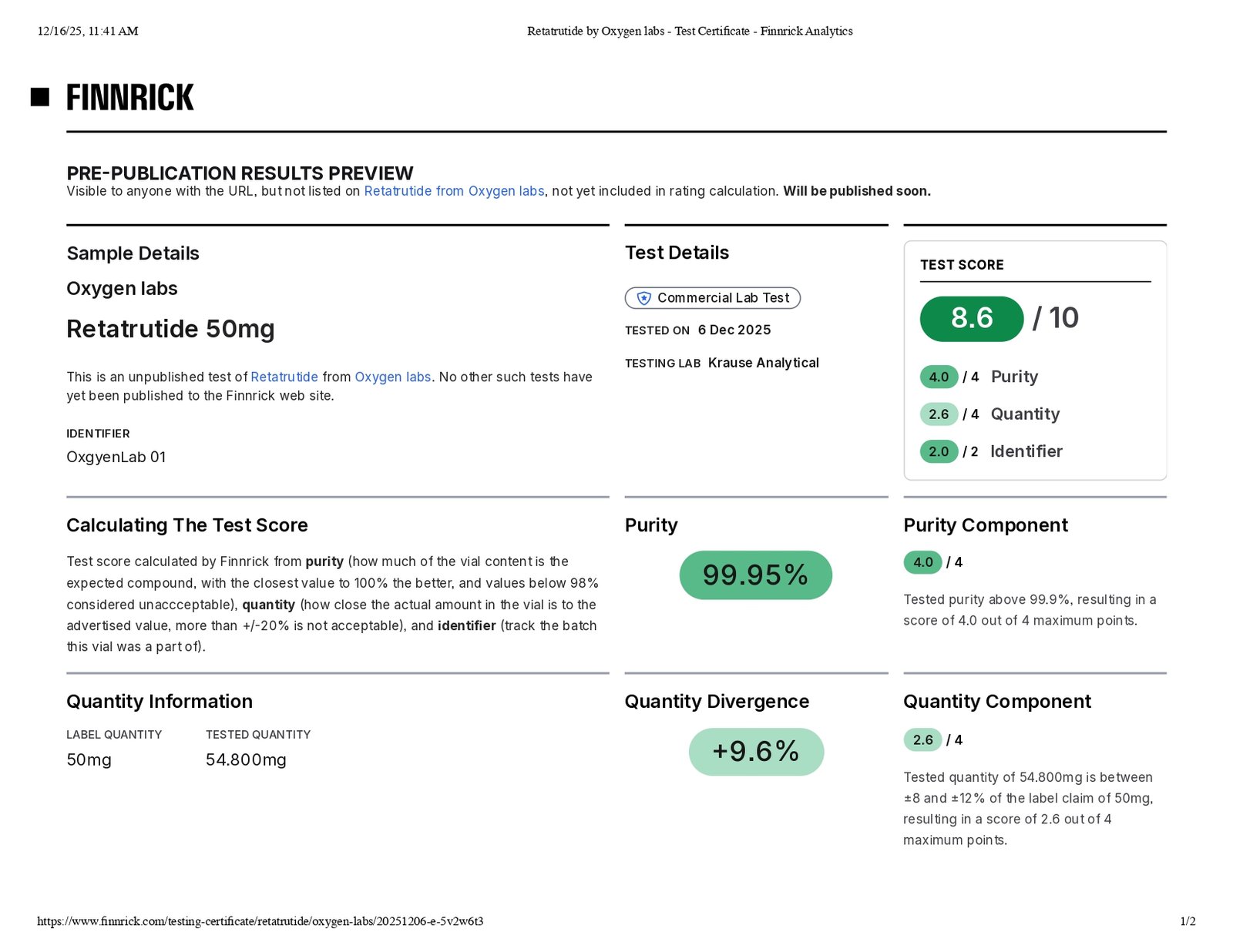Click the 2.0 Identifier badge in Test Score panel
Viewport: 1233px width, 952px height.
point(938,451)
